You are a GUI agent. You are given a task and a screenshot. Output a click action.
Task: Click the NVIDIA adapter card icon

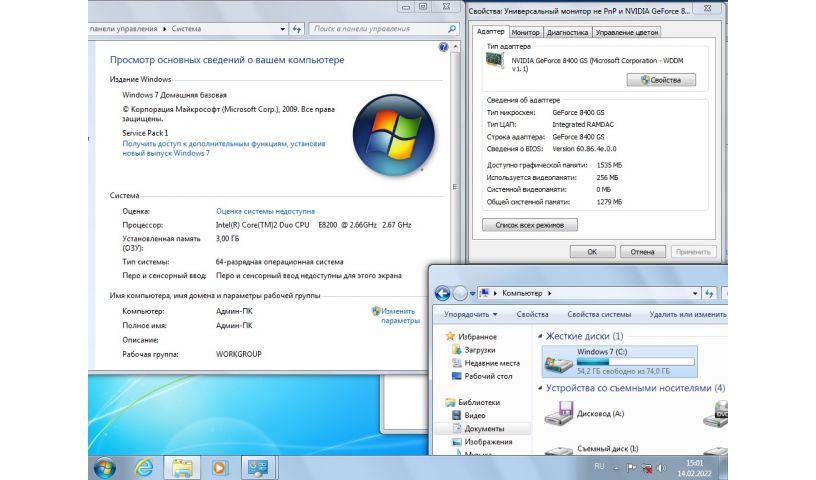tap(495, 61)
